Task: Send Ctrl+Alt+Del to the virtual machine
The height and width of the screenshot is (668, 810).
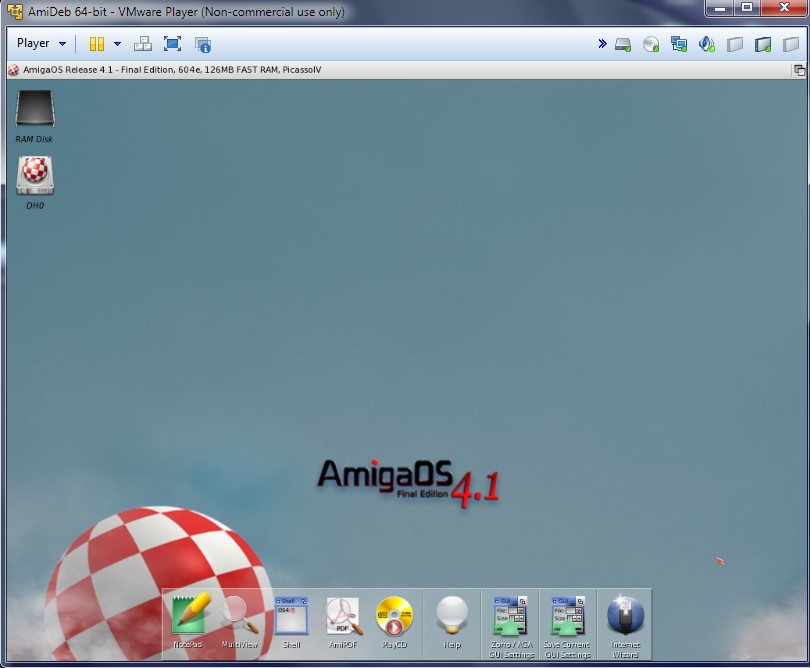Action: click(x=142, y=44)
